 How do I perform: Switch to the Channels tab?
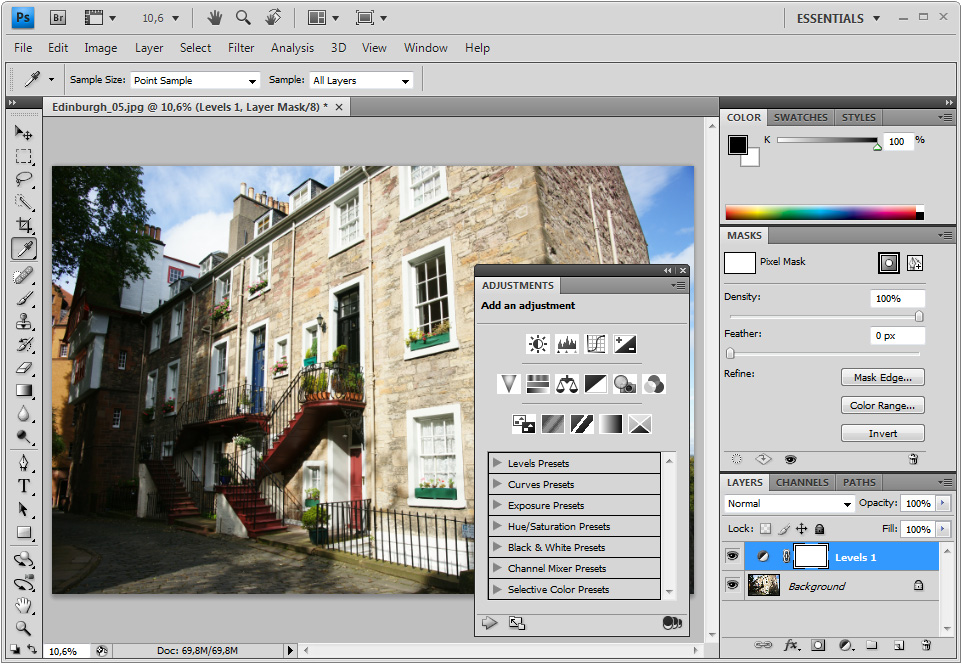click(x=802, y=482)
